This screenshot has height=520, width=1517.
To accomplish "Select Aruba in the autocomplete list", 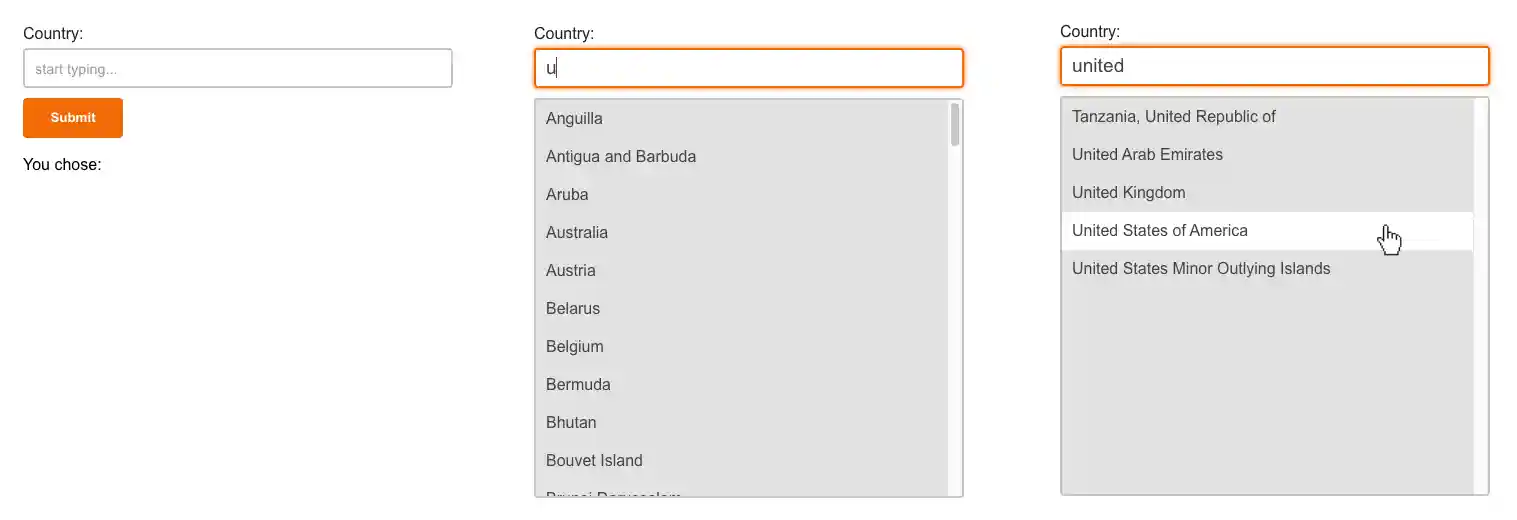I will point(567,195).
